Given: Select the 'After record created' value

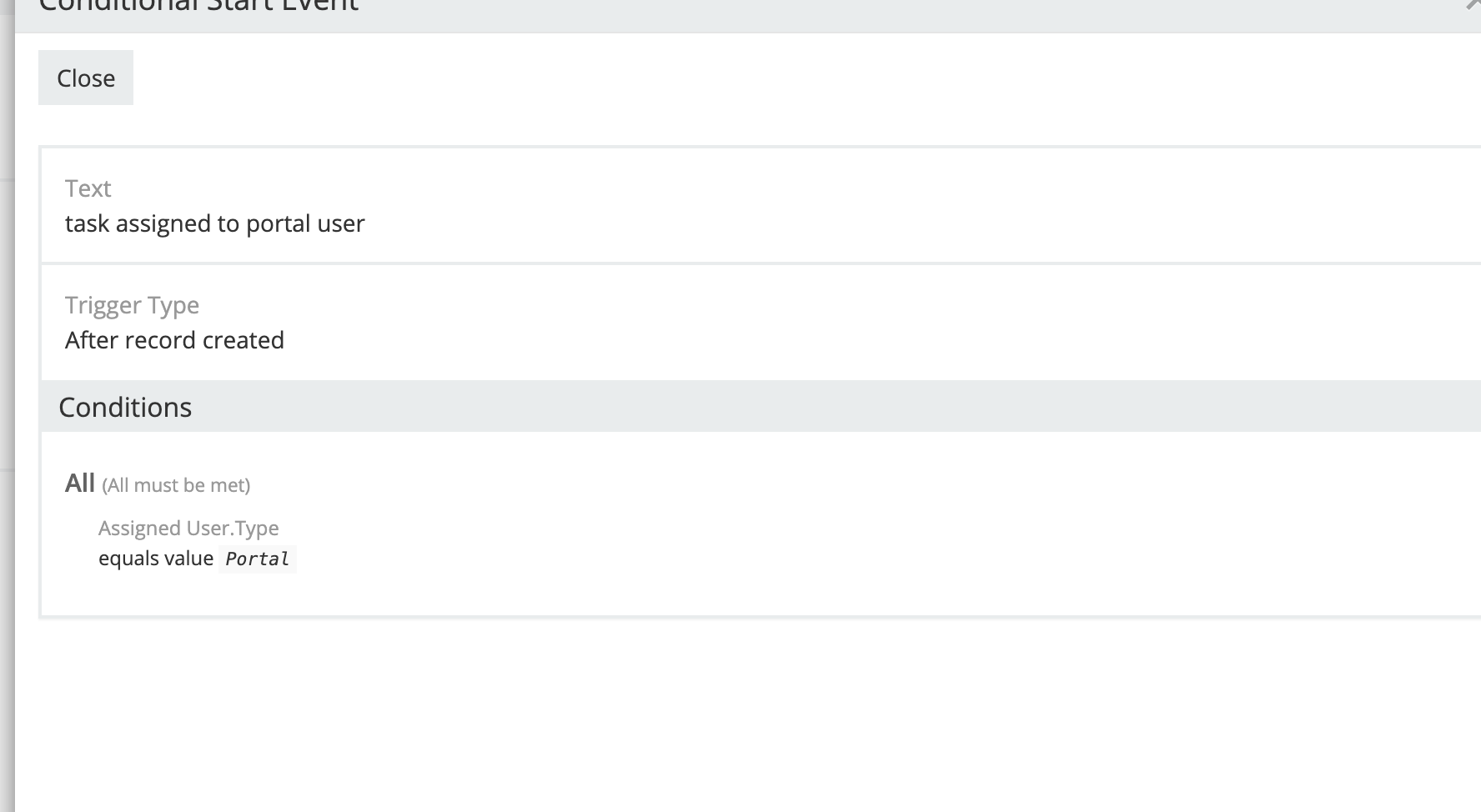Looking at the screenshot, I should point(174,340).
